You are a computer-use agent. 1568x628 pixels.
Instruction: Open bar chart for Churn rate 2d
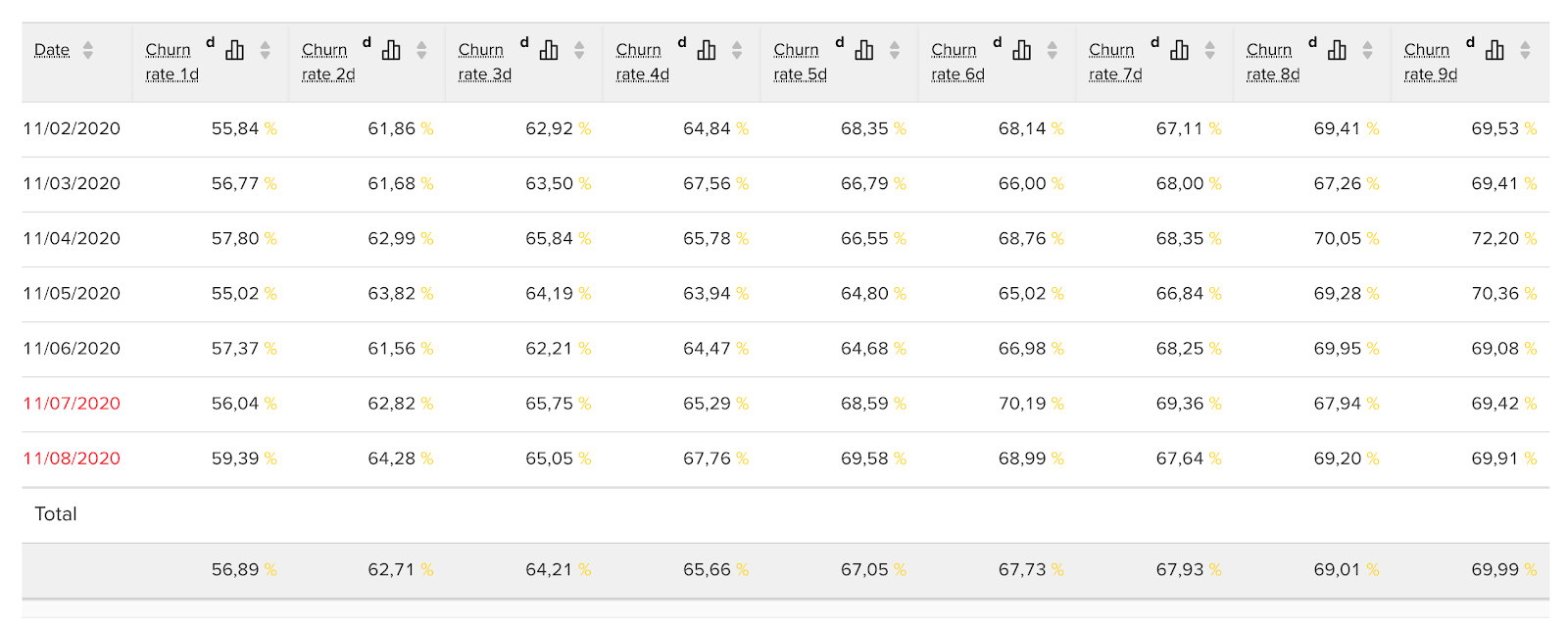point(391,50)
